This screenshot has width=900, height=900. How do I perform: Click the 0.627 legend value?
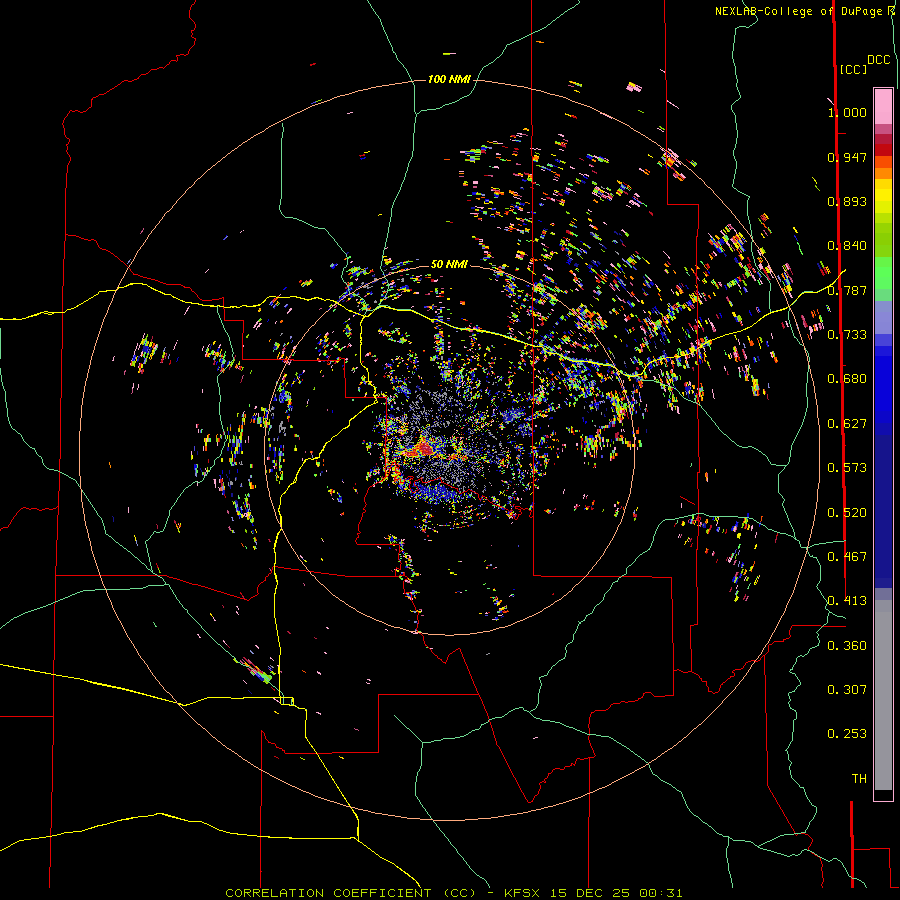click(847, 424)
